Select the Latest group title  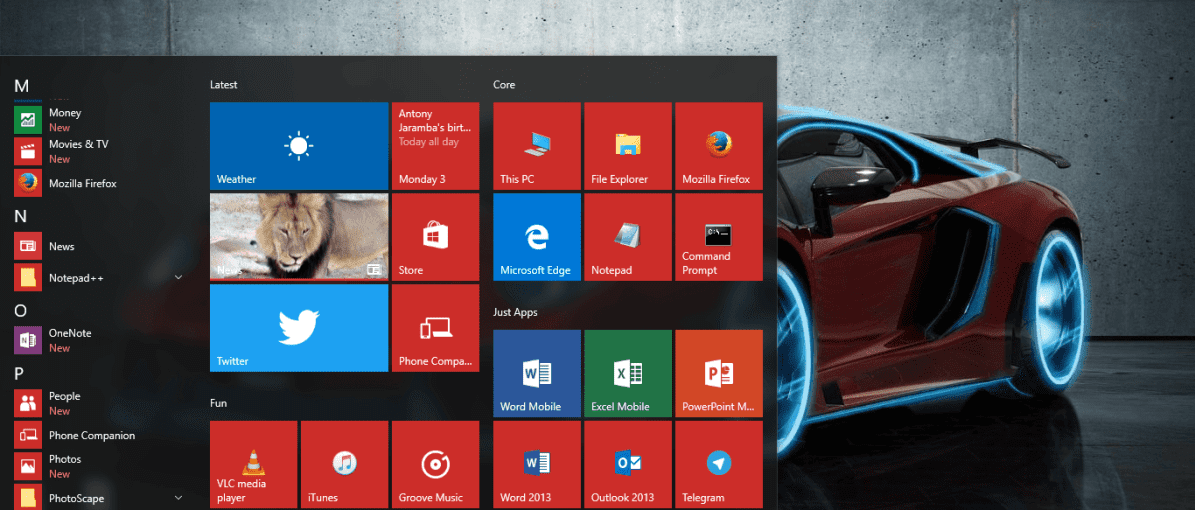[x=224, y=85]
